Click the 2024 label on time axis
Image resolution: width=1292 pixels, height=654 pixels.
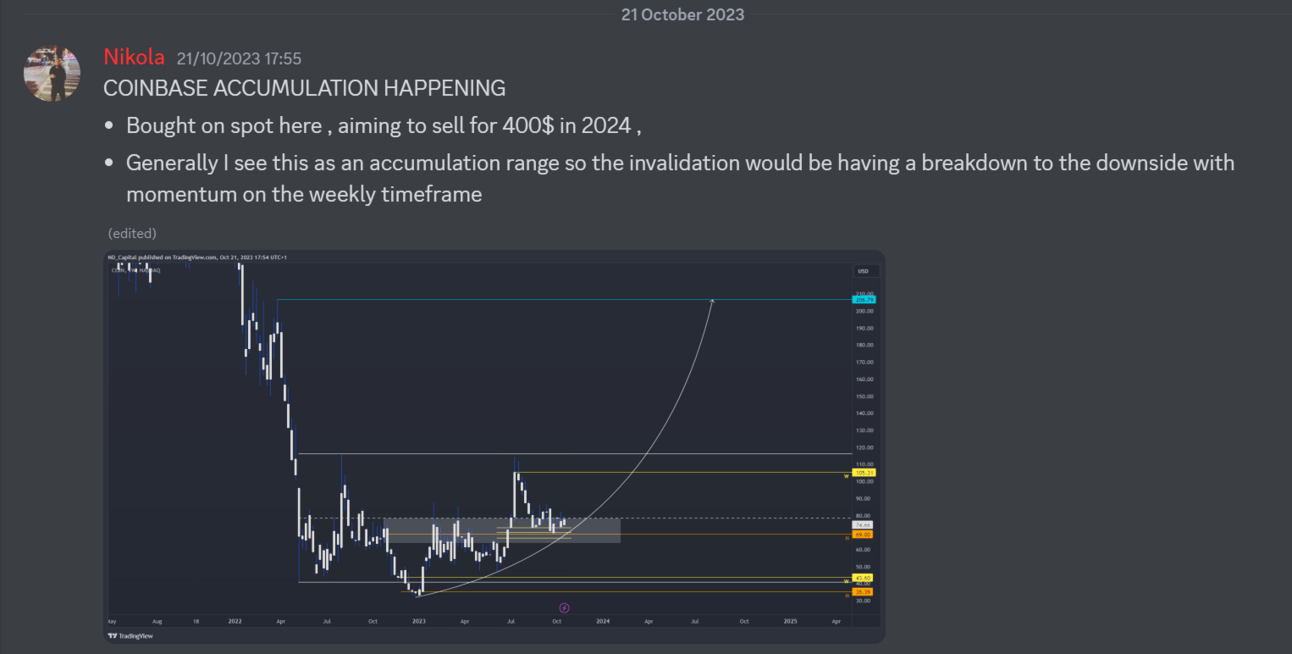[x=602, y=621]
